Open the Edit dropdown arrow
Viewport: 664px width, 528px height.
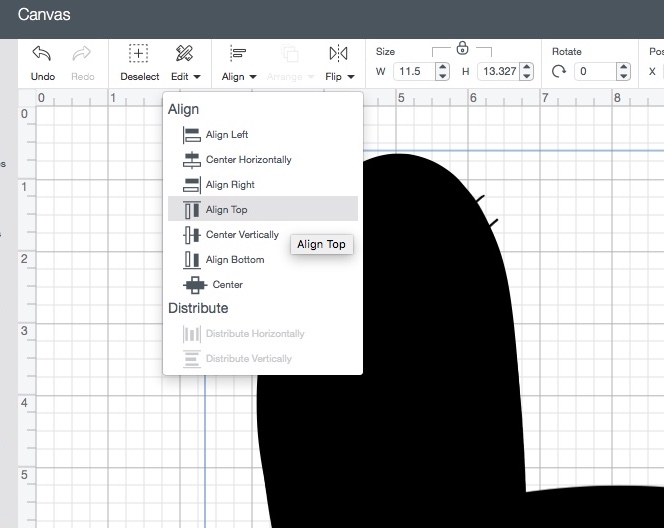click(197, 77)
